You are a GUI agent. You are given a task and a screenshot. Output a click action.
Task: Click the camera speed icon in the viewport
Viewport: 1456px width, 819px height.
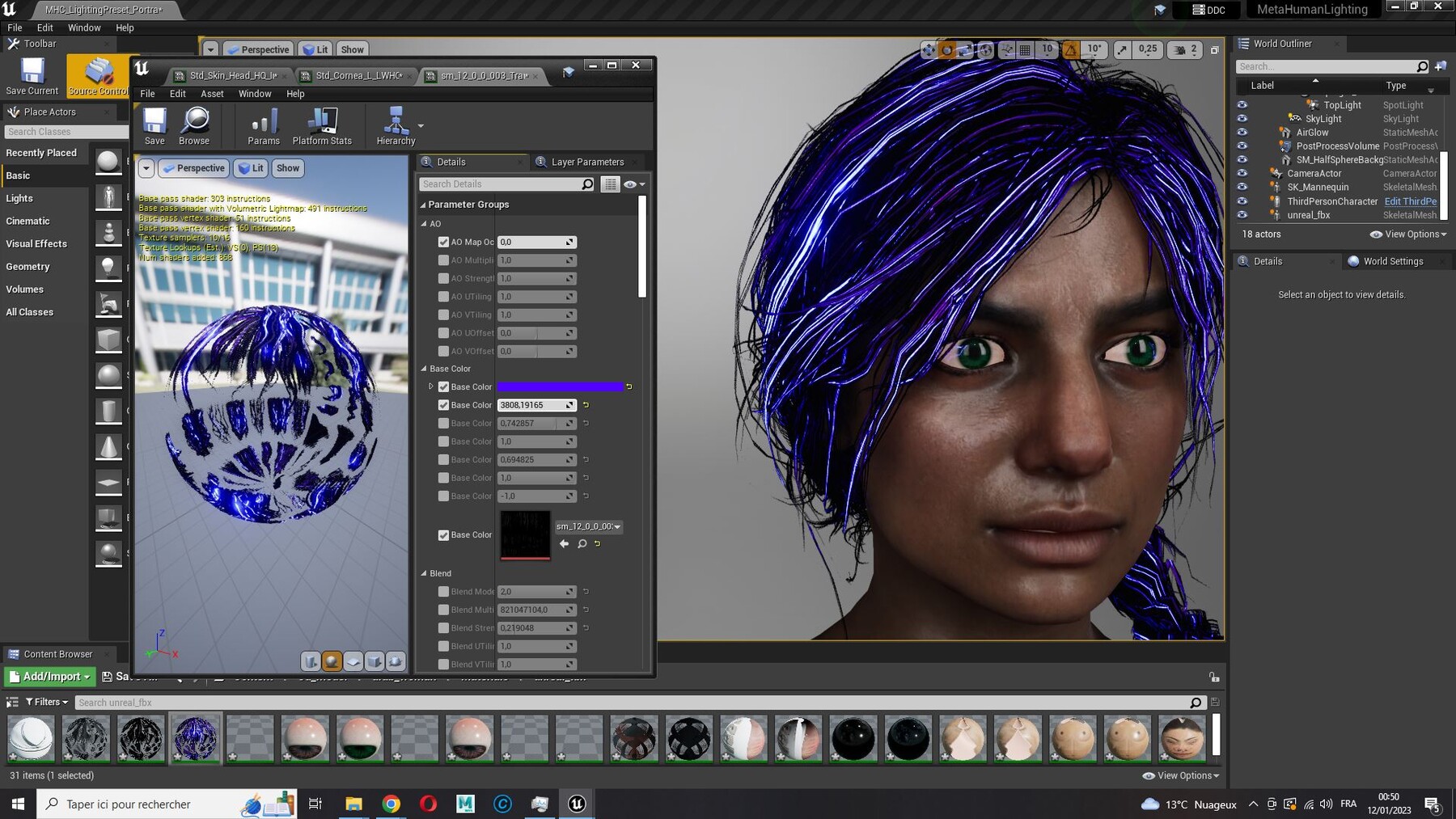tap(1180, 49)
